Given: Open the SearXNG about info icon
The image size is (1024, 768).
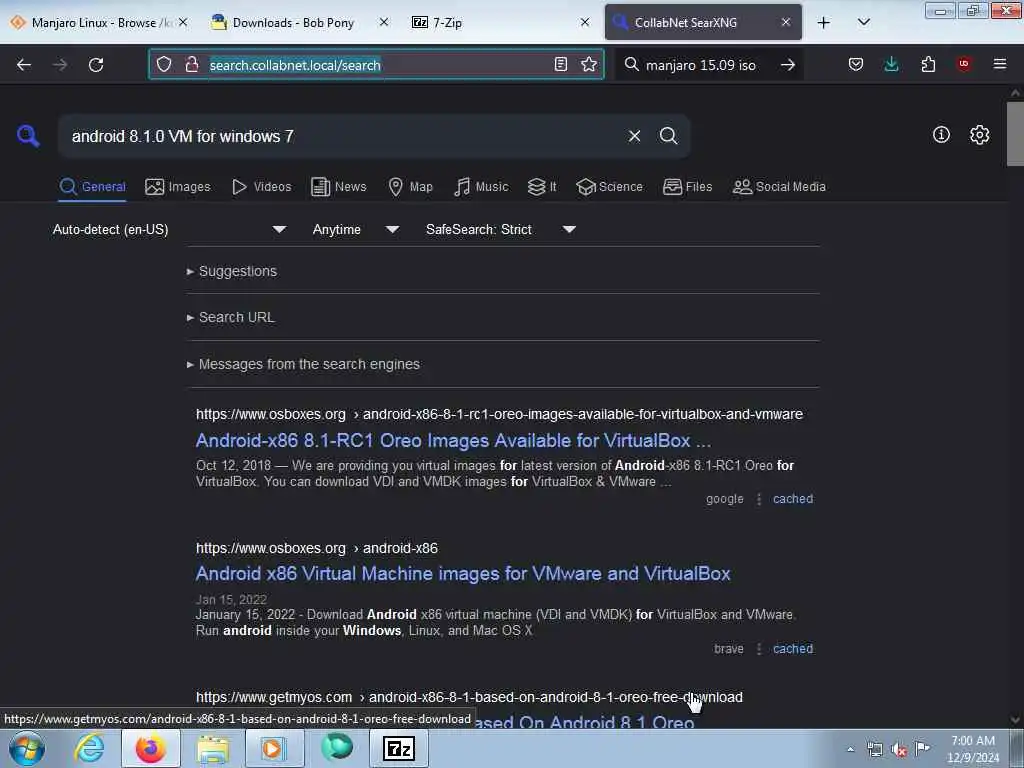Looking at the screenshot, I should 941,135.
